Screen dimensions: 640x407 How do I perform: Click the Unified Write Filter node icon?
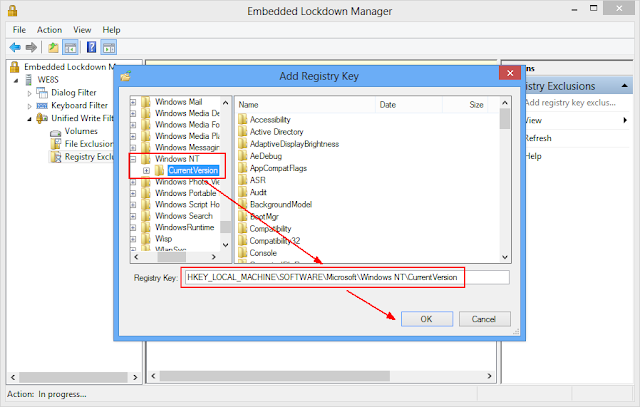(x=42, y=118)
